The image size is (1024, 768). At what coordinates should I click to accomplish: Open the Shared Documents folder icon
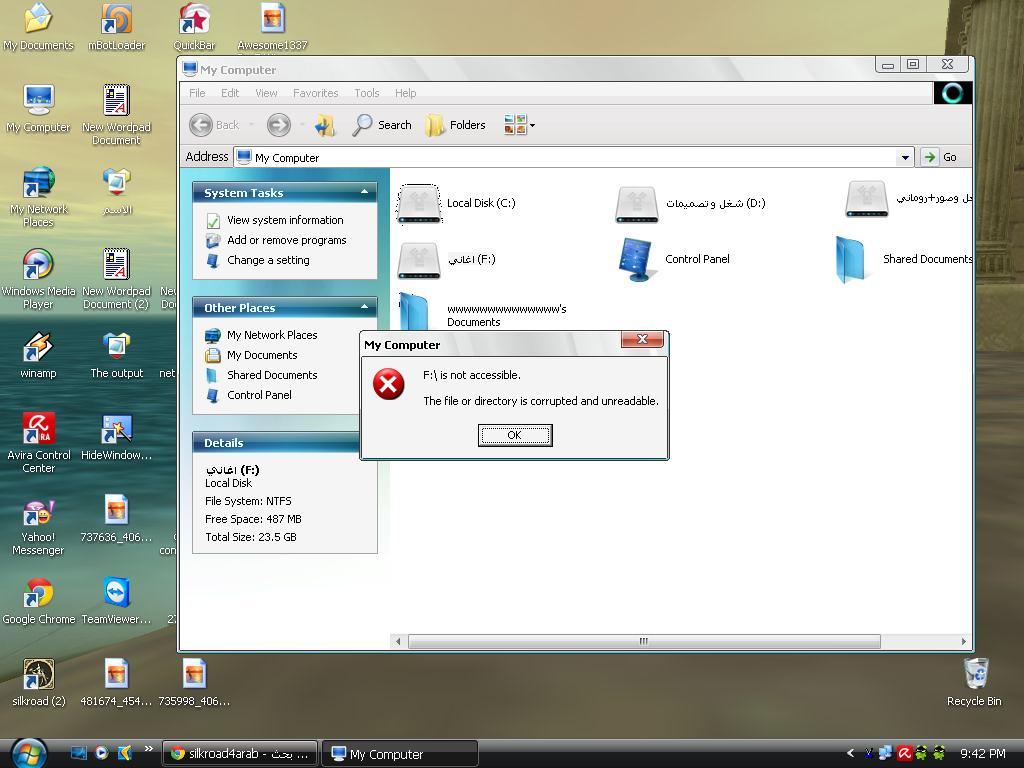pyautogui.click(x=851, y=260)
